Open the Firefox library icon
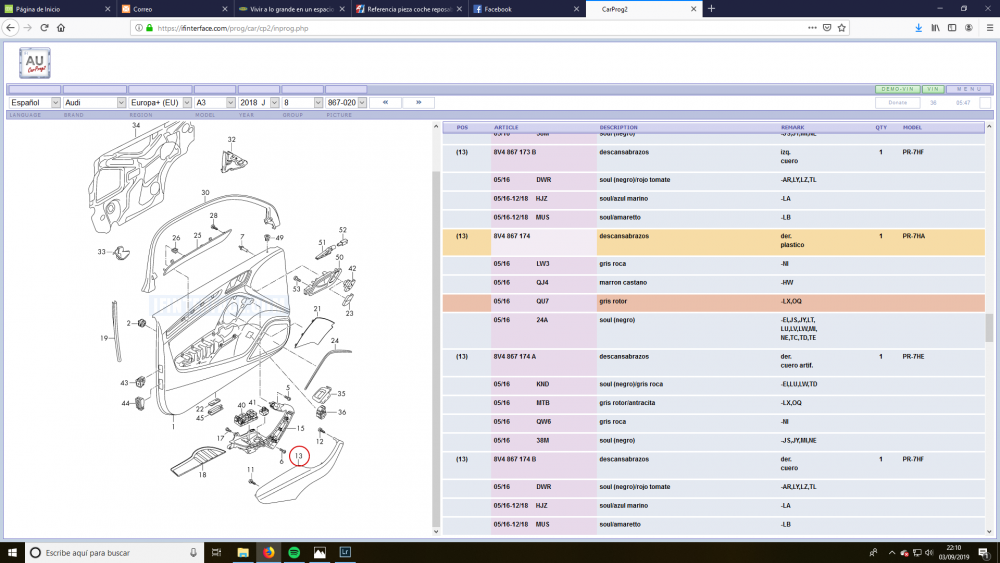 936,27
